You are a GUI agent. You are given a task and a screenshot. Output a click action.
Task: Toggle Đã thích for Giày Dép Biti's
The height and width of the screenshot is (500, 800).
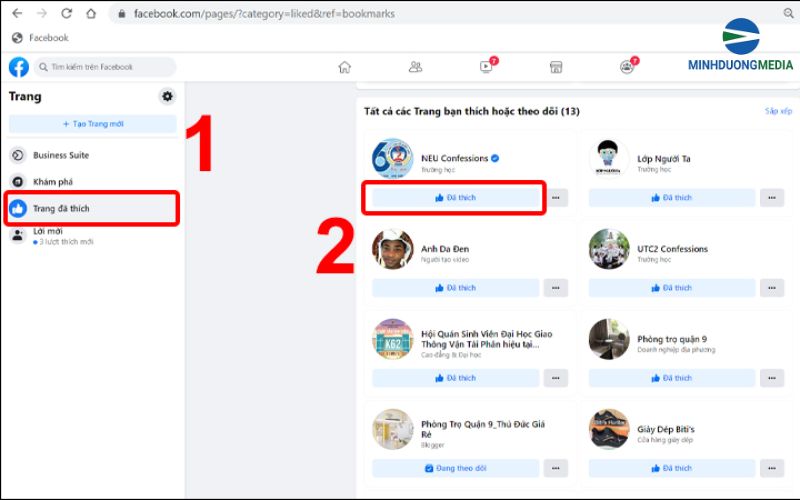click(671, 468)
